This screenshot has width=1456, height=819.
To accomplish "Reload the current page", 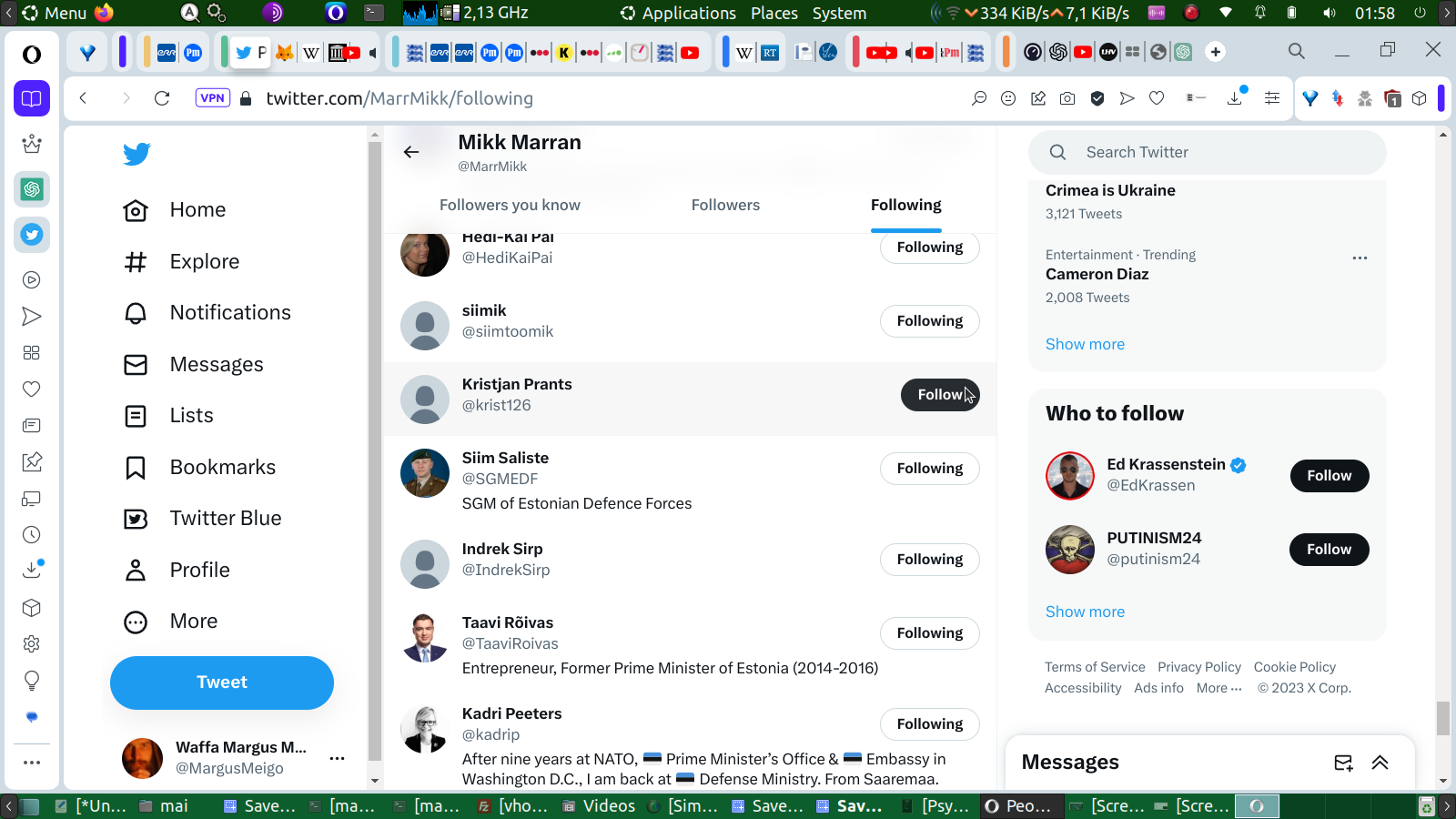I will coord(162,98).
